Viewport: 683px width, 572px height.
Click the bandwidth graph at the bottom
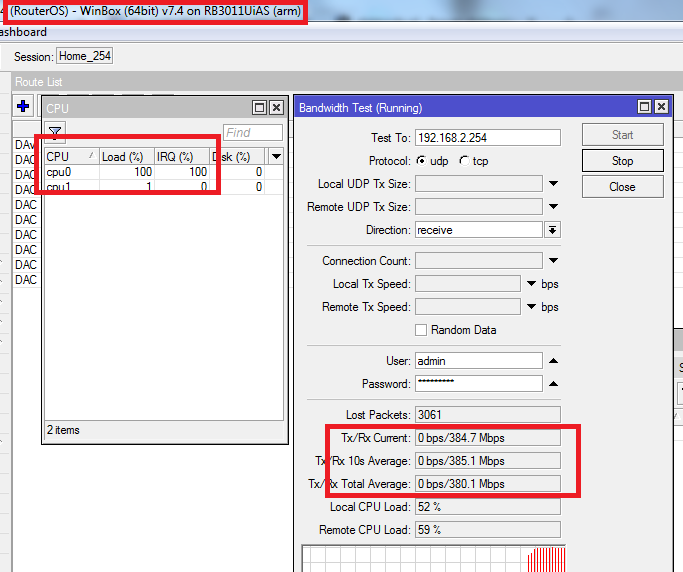click(x=434, y=558)
